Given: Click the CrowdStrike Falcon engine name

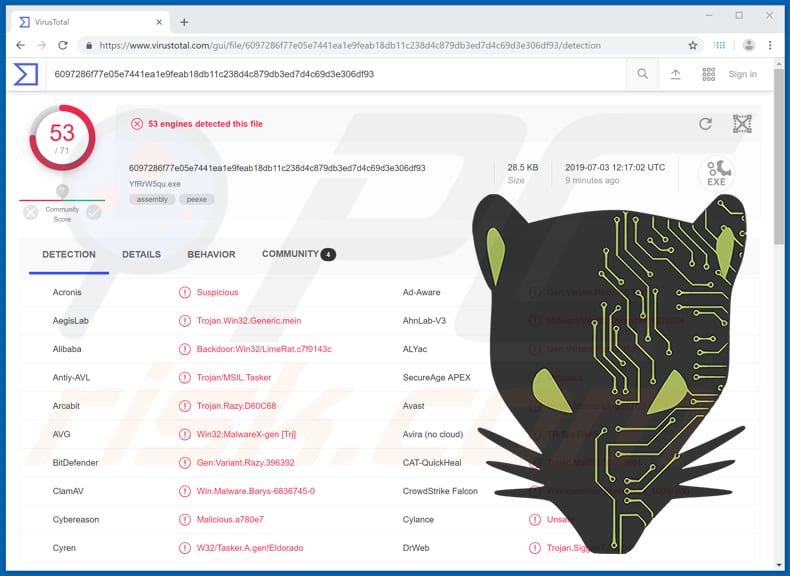Looking at the screenshot, I should click(x=440, y=491).
